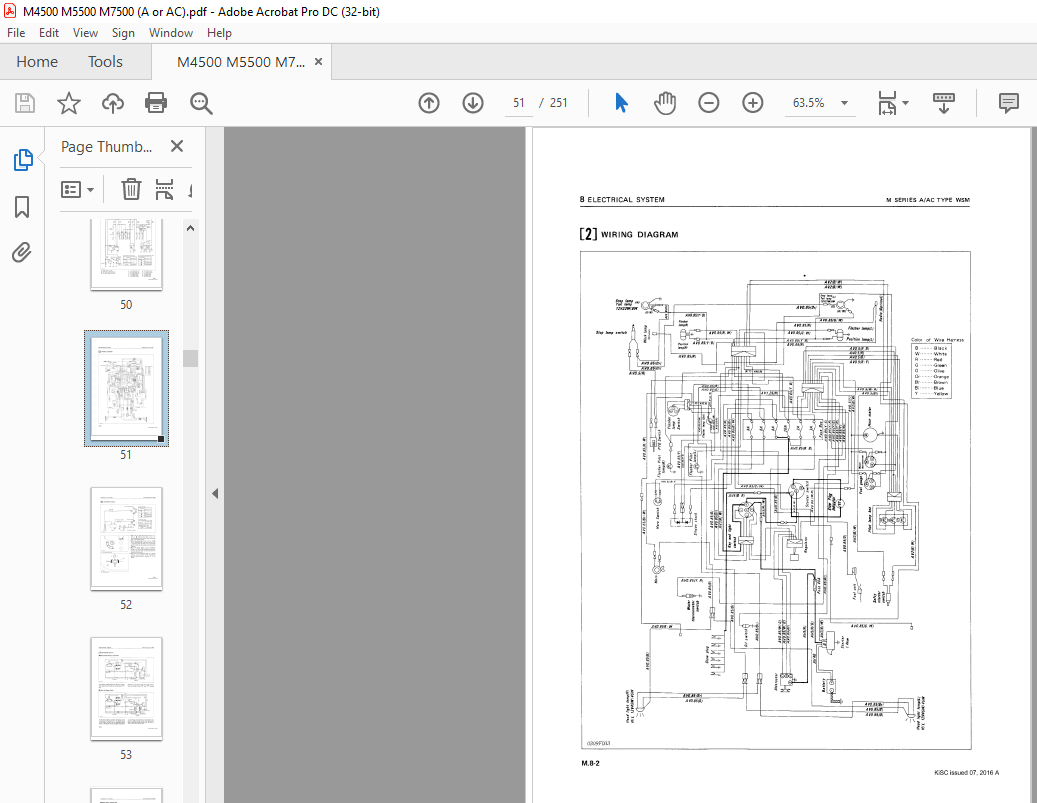Expand the page fit options arrow
Viewport: 1037px width, 803px height.
[905, 103]
